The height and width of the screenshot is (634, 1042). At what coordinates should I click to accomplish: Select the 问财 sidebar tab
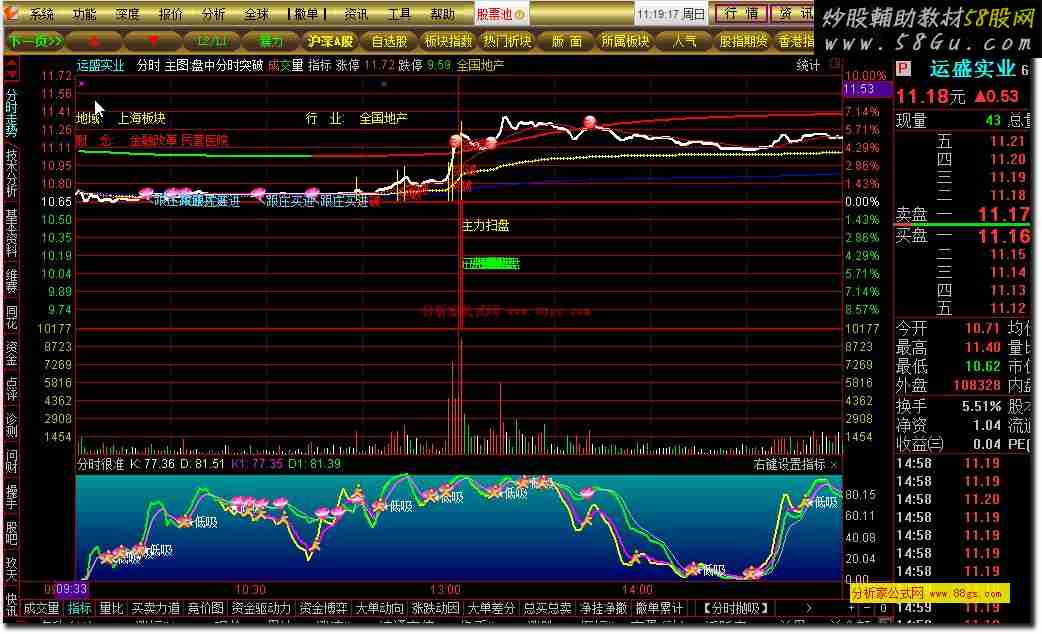(11, 462)
